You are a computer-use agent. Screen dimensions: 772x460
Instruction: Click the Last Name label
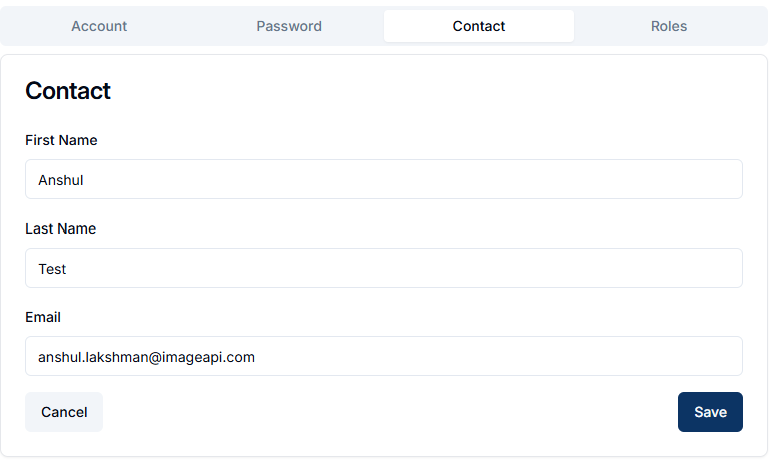[61, 229]
